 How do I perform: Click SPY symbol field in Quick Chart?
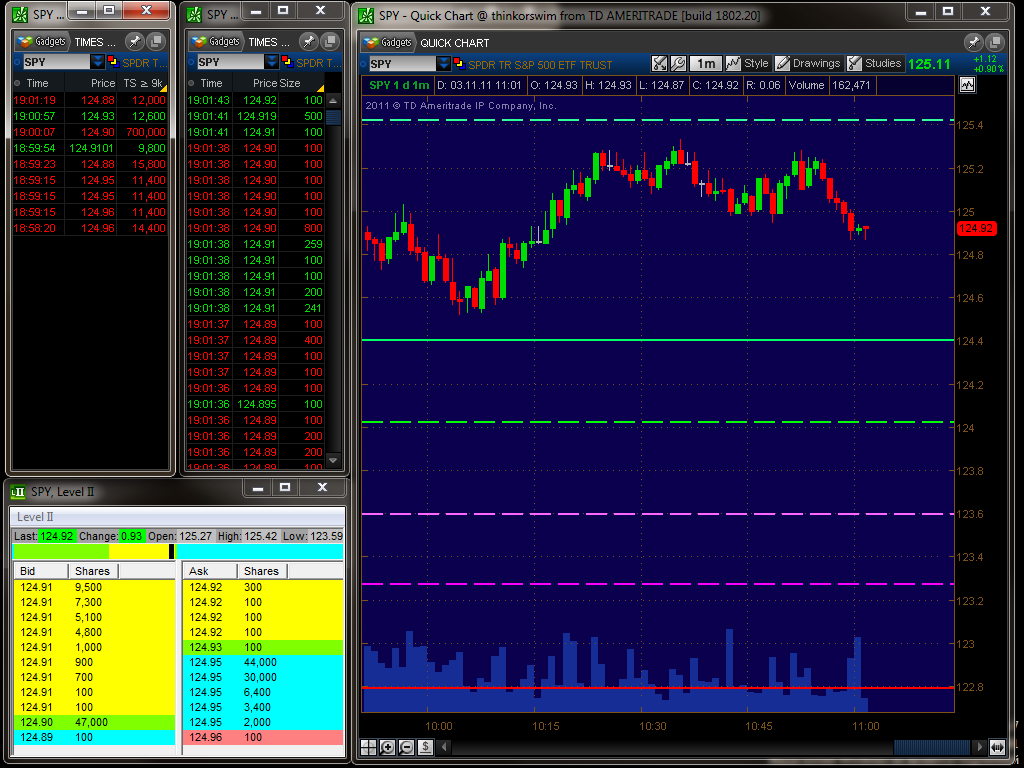pos(402,63)
